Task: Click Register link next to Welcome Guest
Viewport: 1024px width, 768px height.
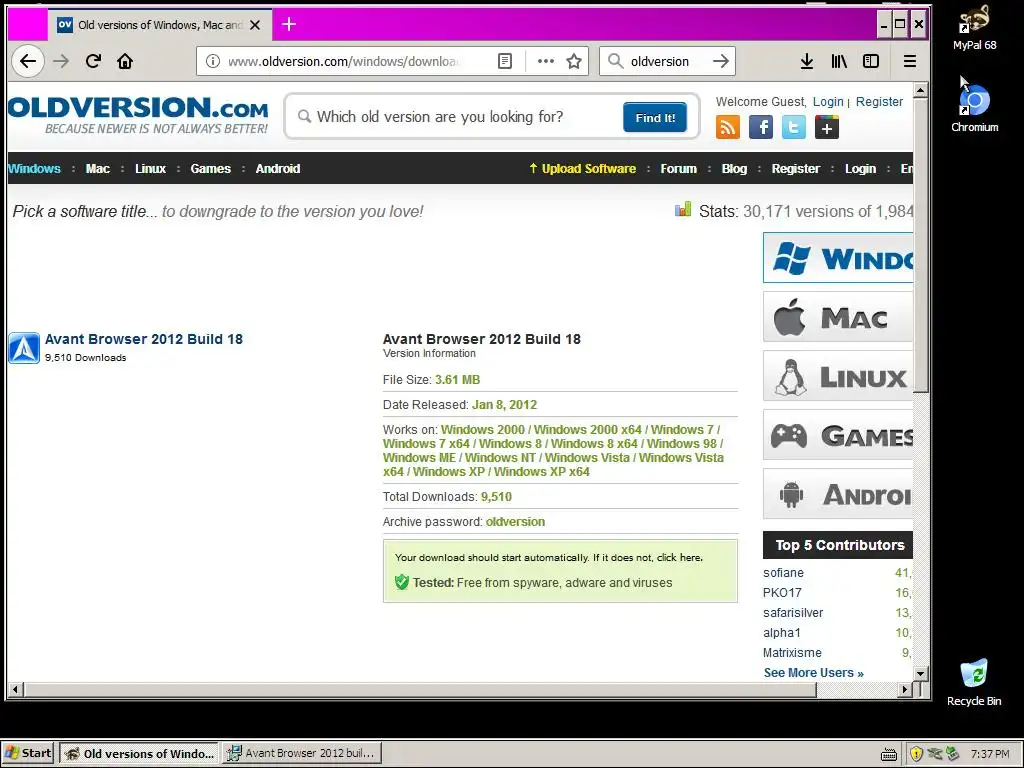Action: click(x=879, y=102)
